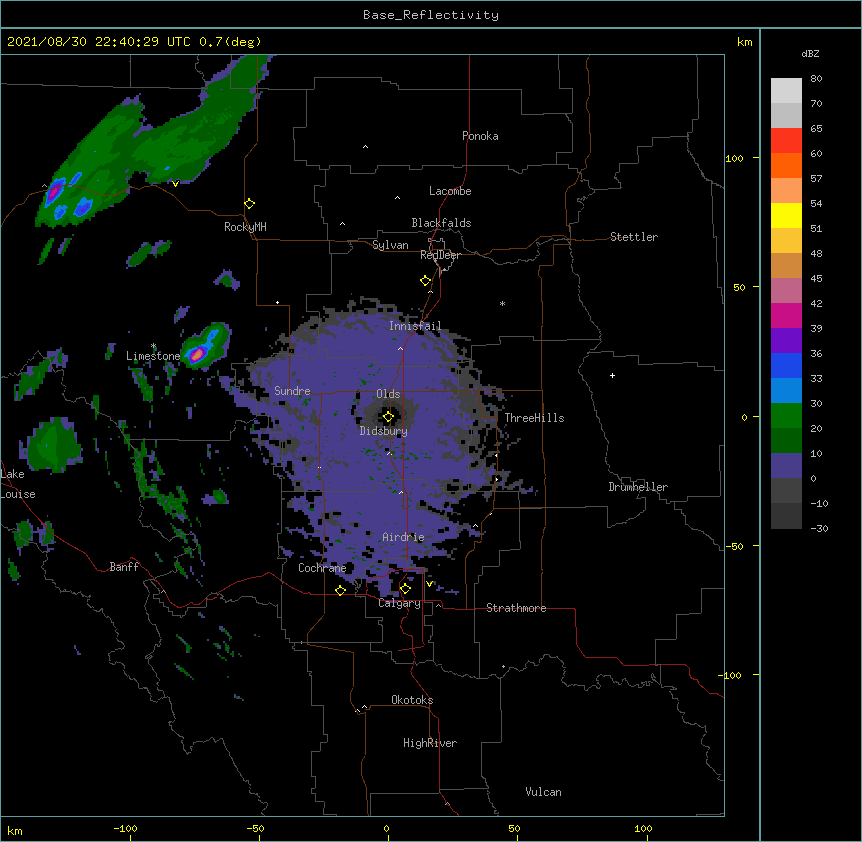Click the Base_Reflectivity title text
Image resolution: width=862 pixels, height=842 pixels.
click(431, 15)
